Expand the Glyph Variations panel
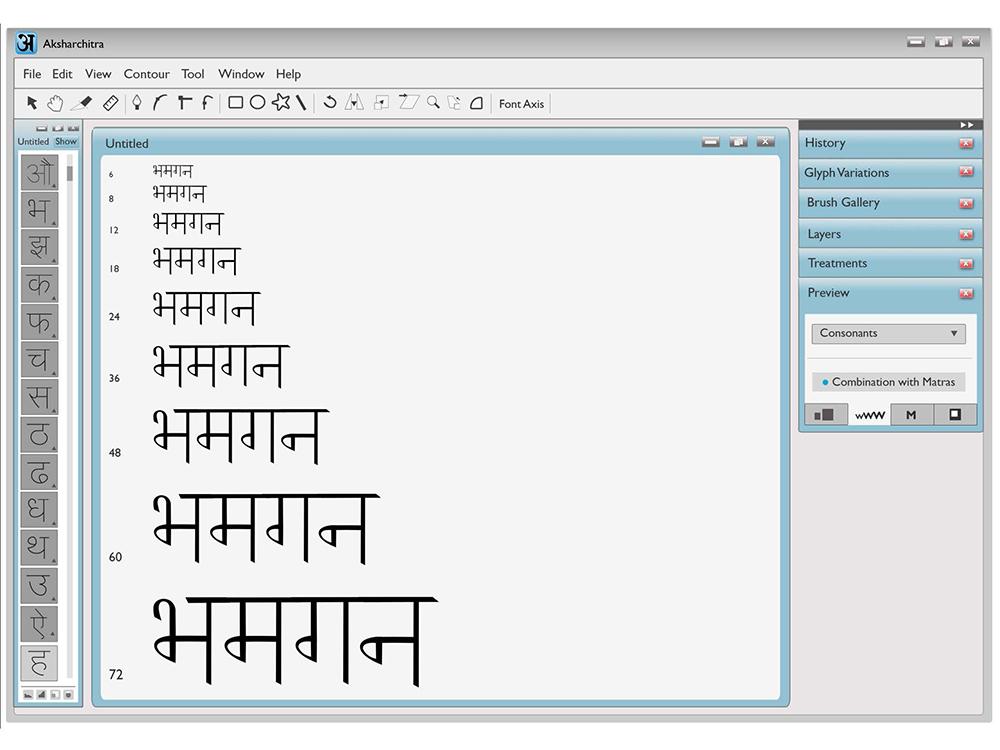This screenshot has width=1000, height=750. [x=846, y=172]
